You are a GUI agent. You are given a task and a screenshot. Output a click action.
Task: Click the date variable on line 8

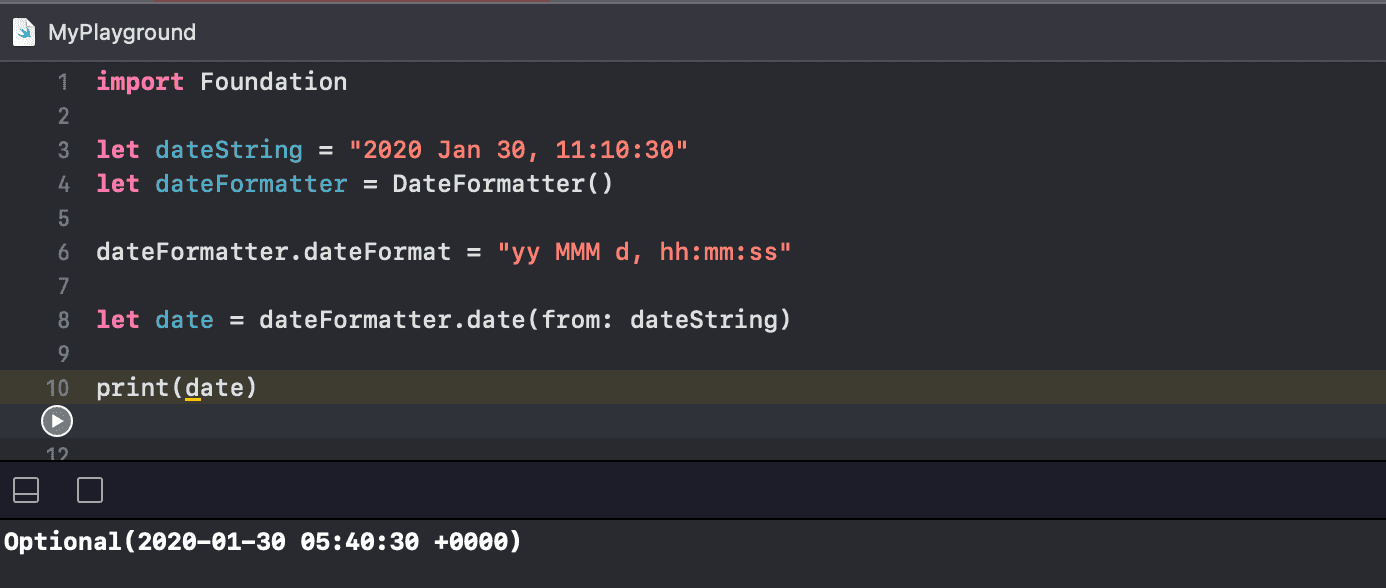tap(184, 319)
